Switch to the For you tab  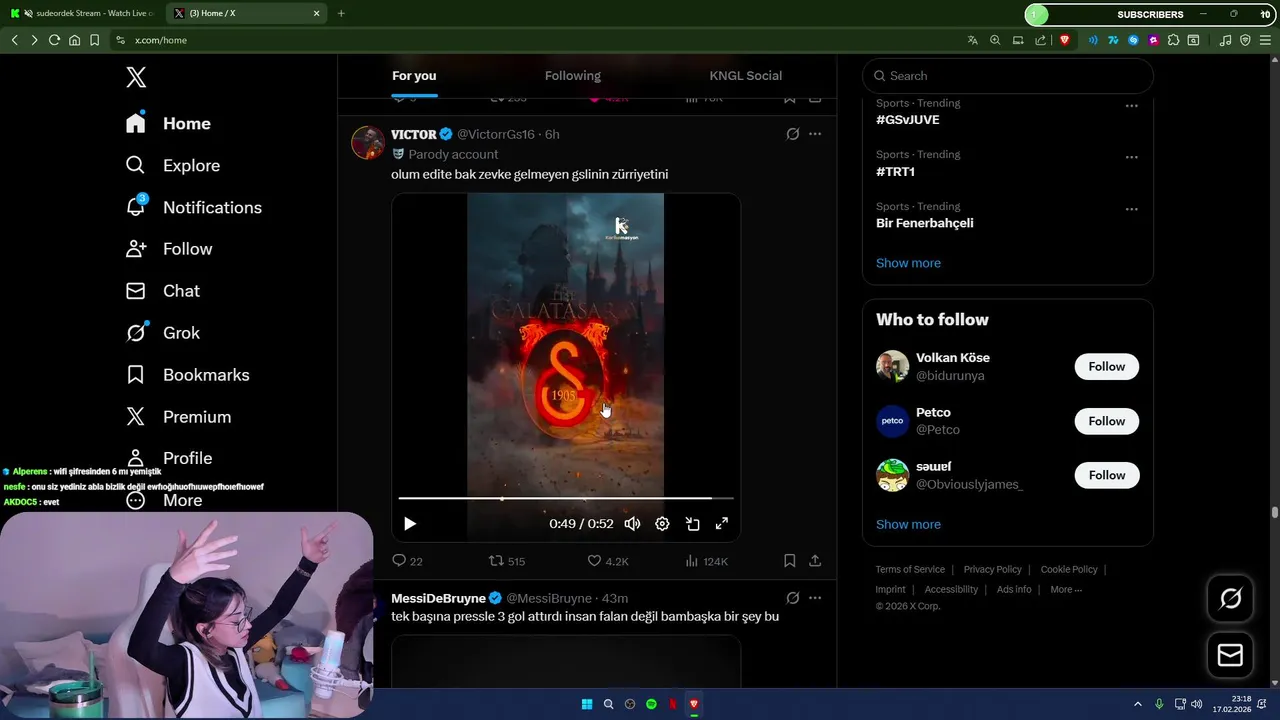(414, 76)
